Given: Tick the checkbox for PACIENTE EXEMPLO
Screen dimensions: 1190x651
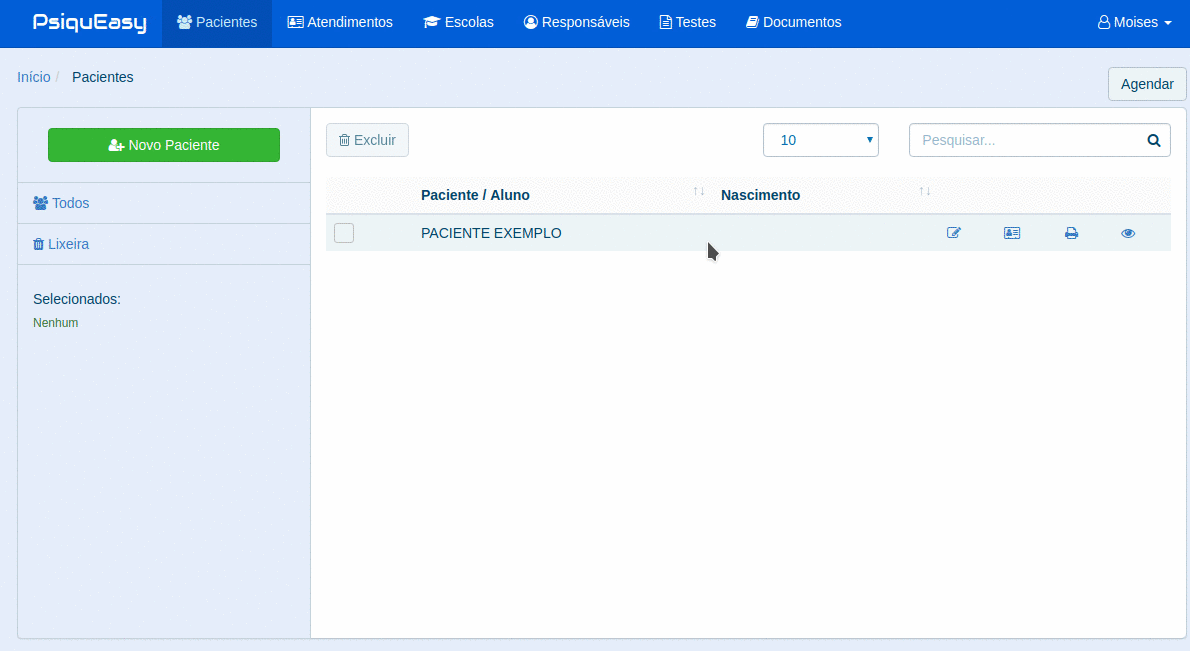Looking at the screenshot, I should tap(344, 233).
